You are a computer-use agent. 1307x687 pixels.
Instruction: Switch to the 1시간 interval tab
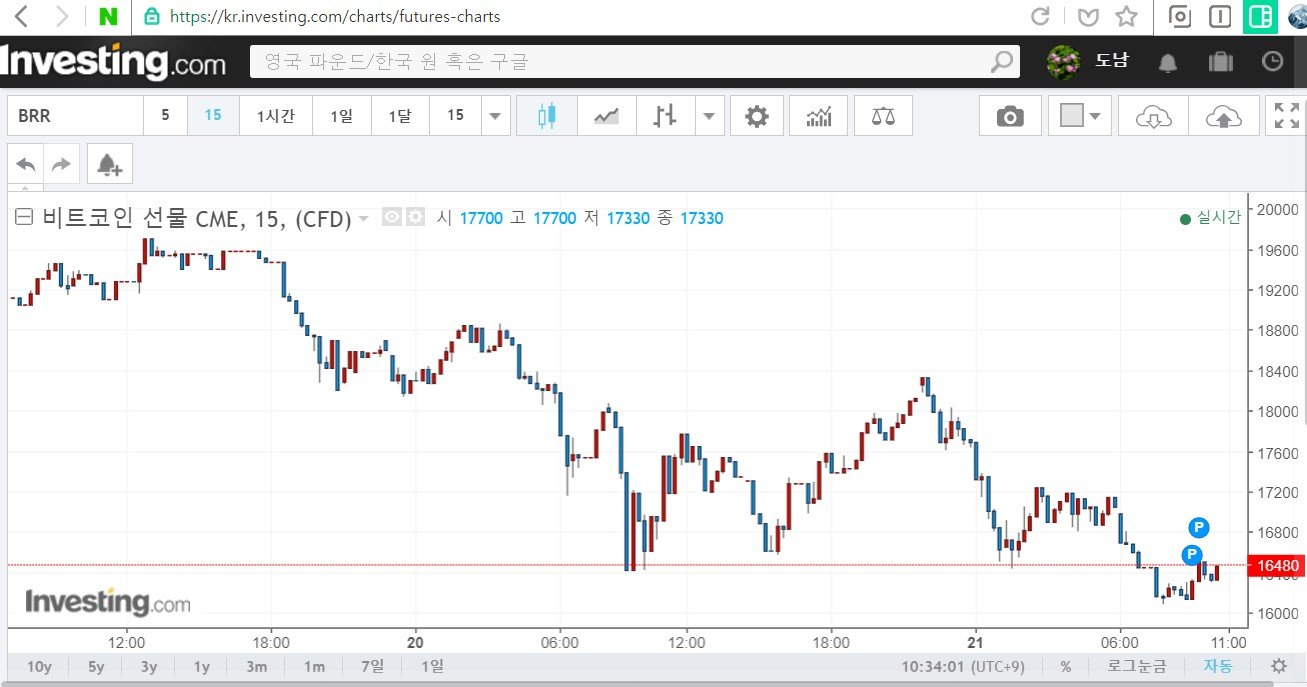275,115
